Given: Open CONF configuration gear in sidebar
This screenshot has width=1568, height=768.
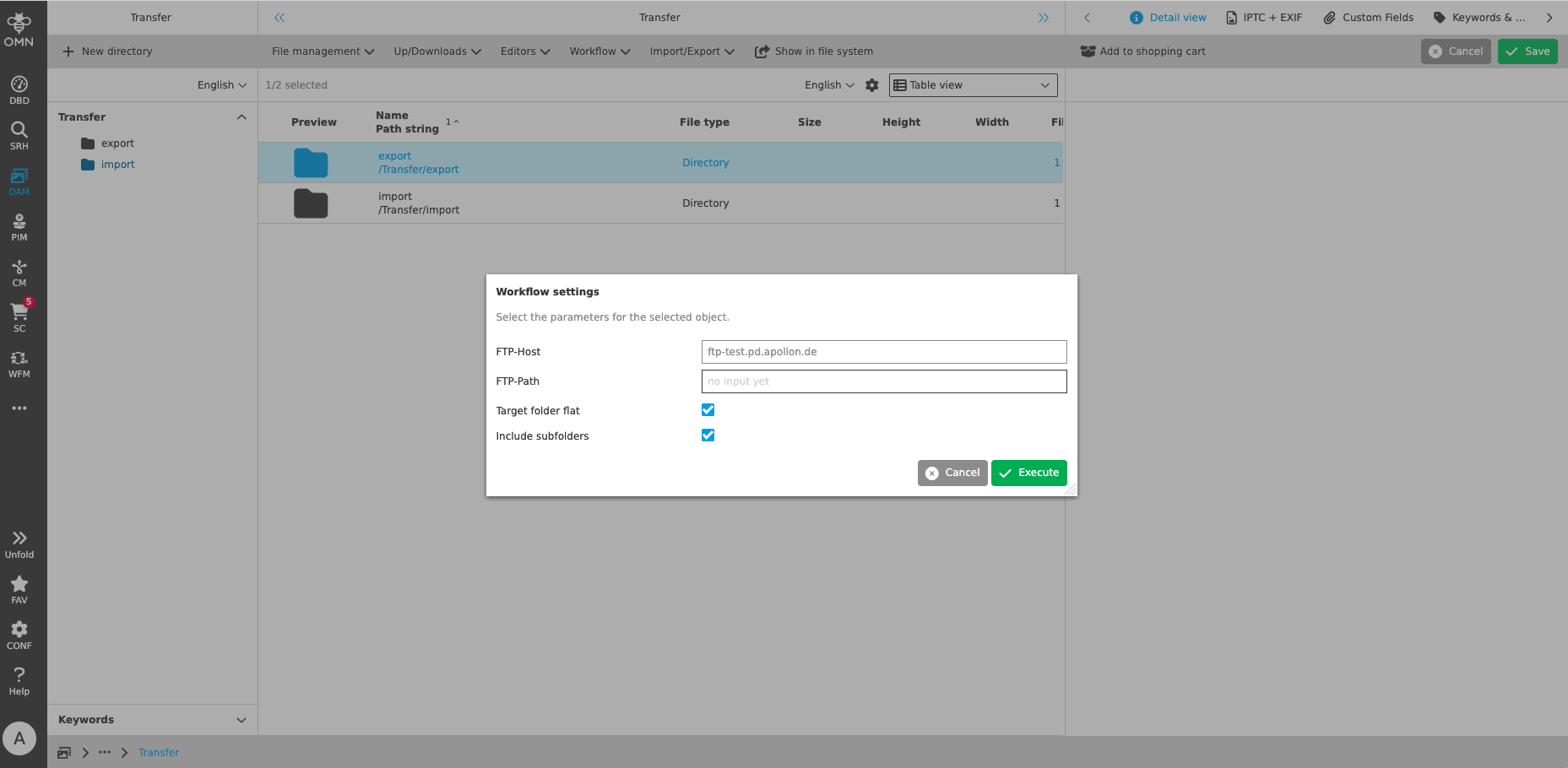Looking at the screenshot, I should (19, 635).
